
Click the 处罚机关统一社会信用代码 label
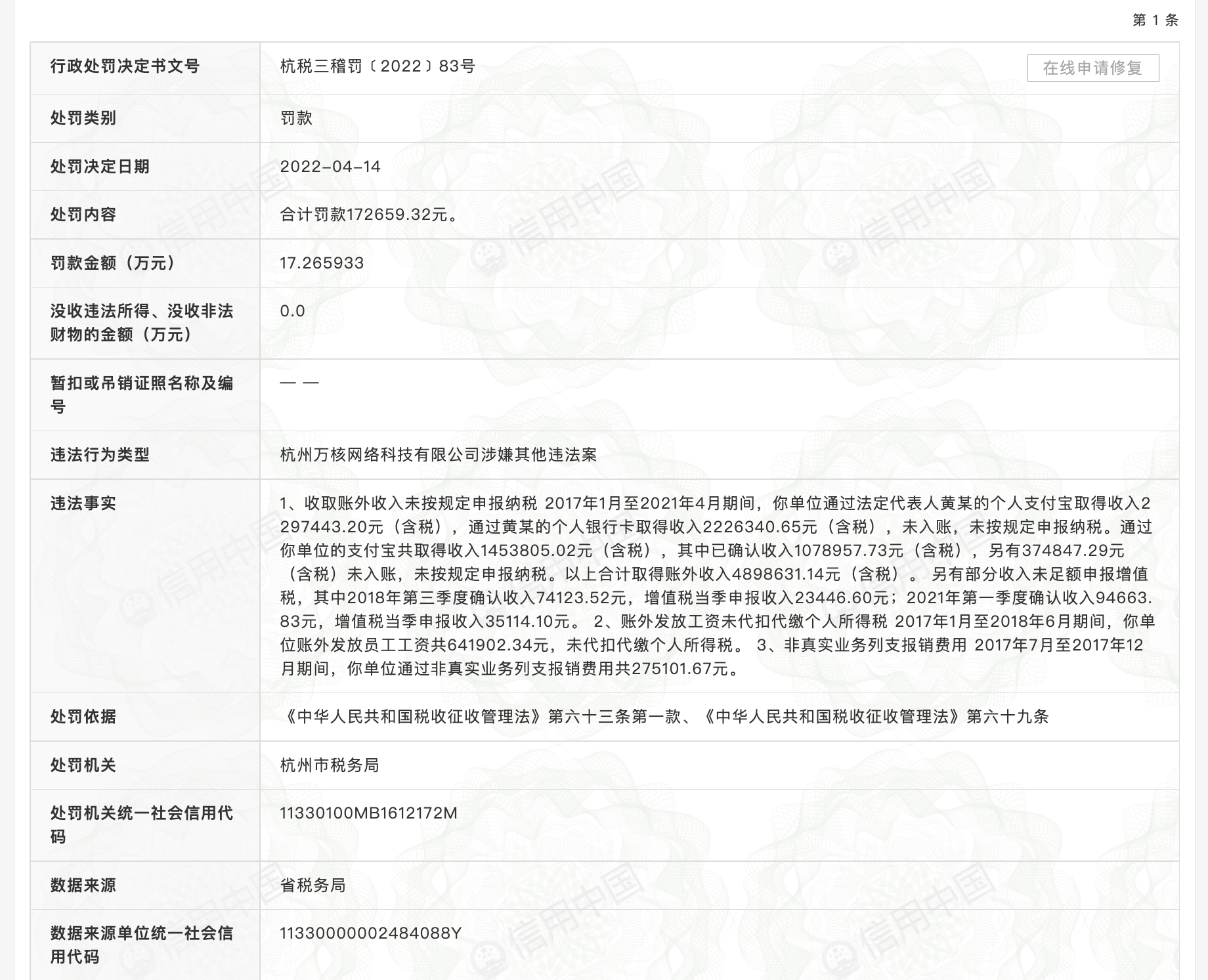tap(142, 825)
